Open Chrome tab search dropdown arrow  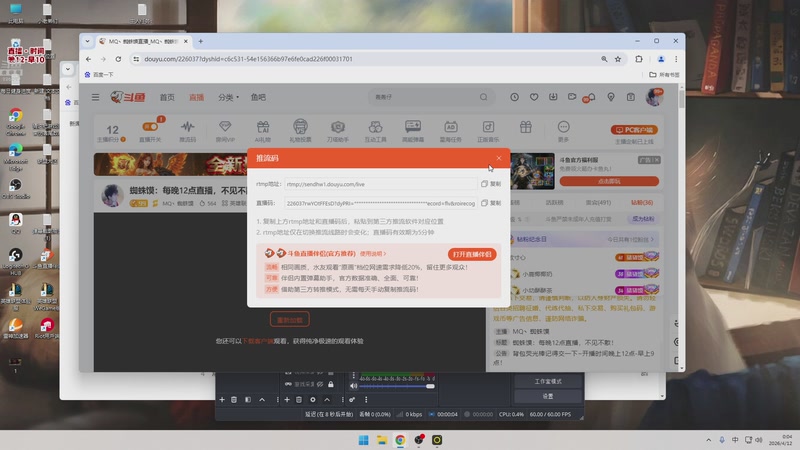(x=87, y=41)
